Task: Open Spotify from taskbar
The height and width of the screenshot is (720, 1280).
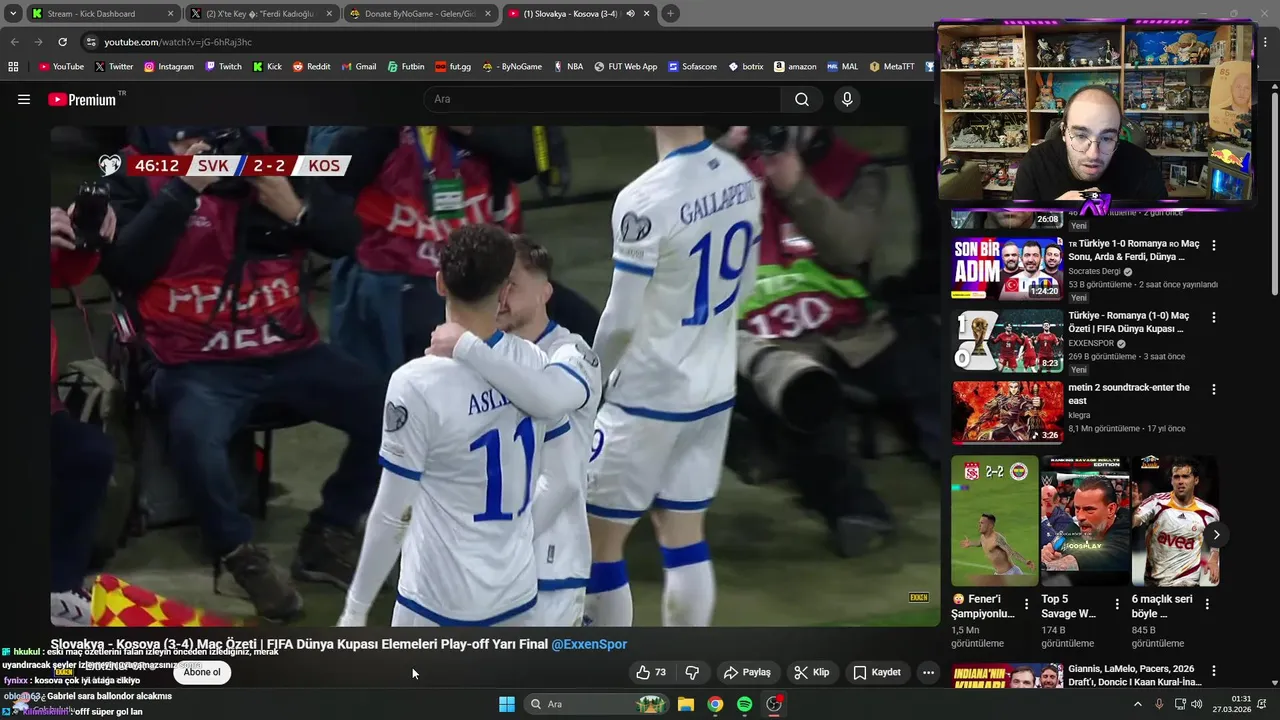Action: (x=744, y=704)
